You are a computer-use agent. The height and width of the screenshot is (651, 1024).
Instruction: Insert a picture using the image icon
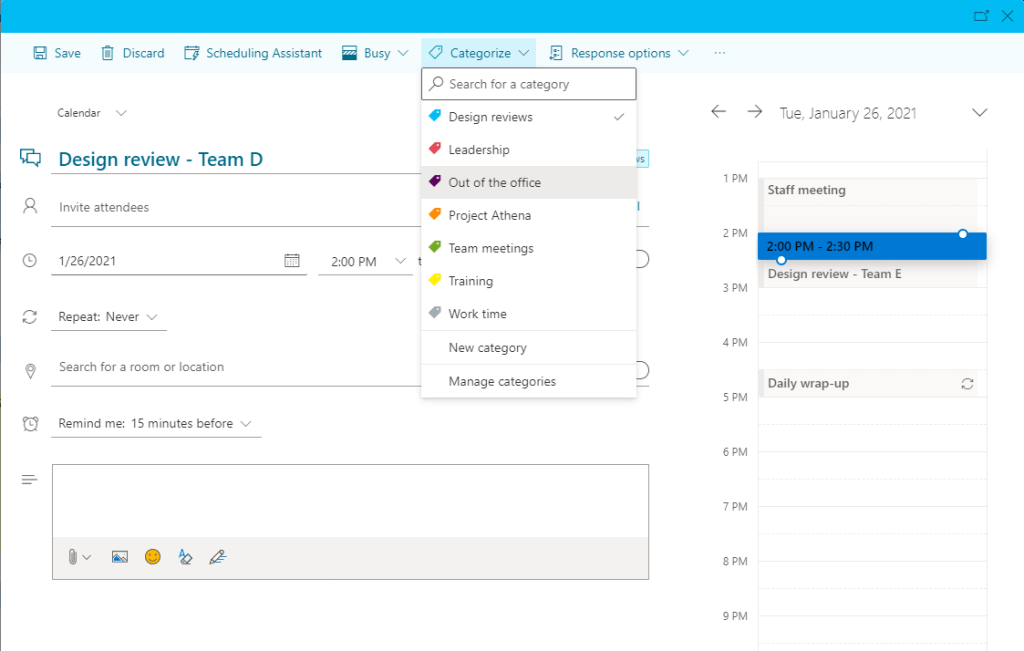tap(120, 557)
